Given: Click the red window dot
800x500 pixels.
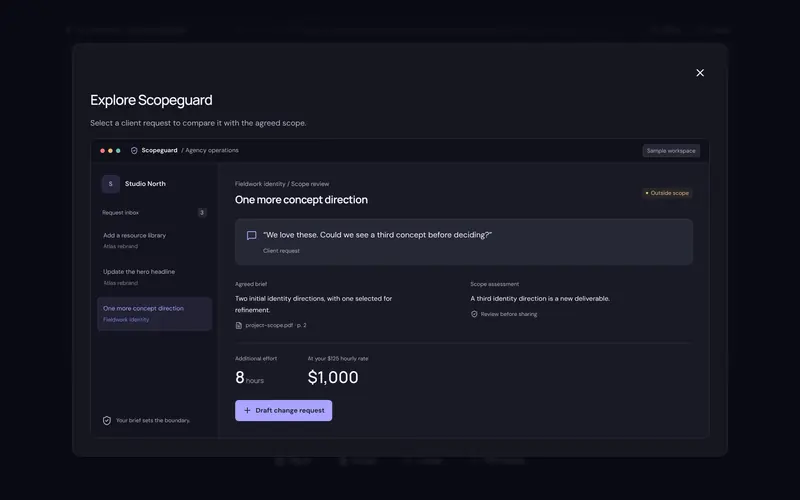Looking at the screenshot, I should 103,151.
